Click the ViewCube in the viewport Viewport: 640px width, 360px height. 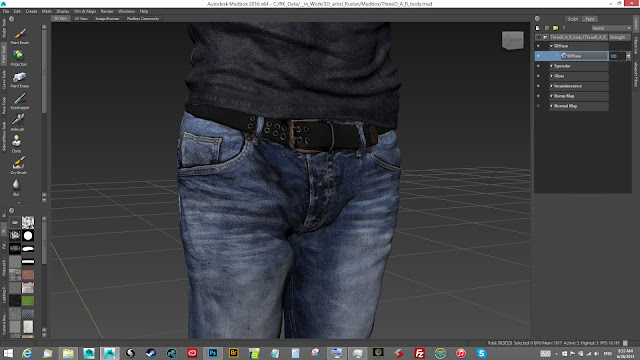click(513, 40)
